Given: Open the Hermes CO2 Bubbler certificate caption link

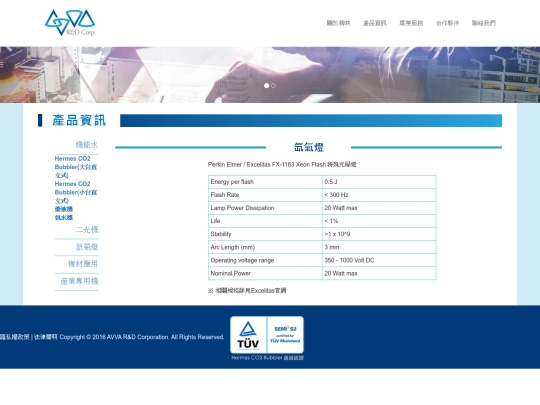Looking at the screenshot, I should (267, 358).
